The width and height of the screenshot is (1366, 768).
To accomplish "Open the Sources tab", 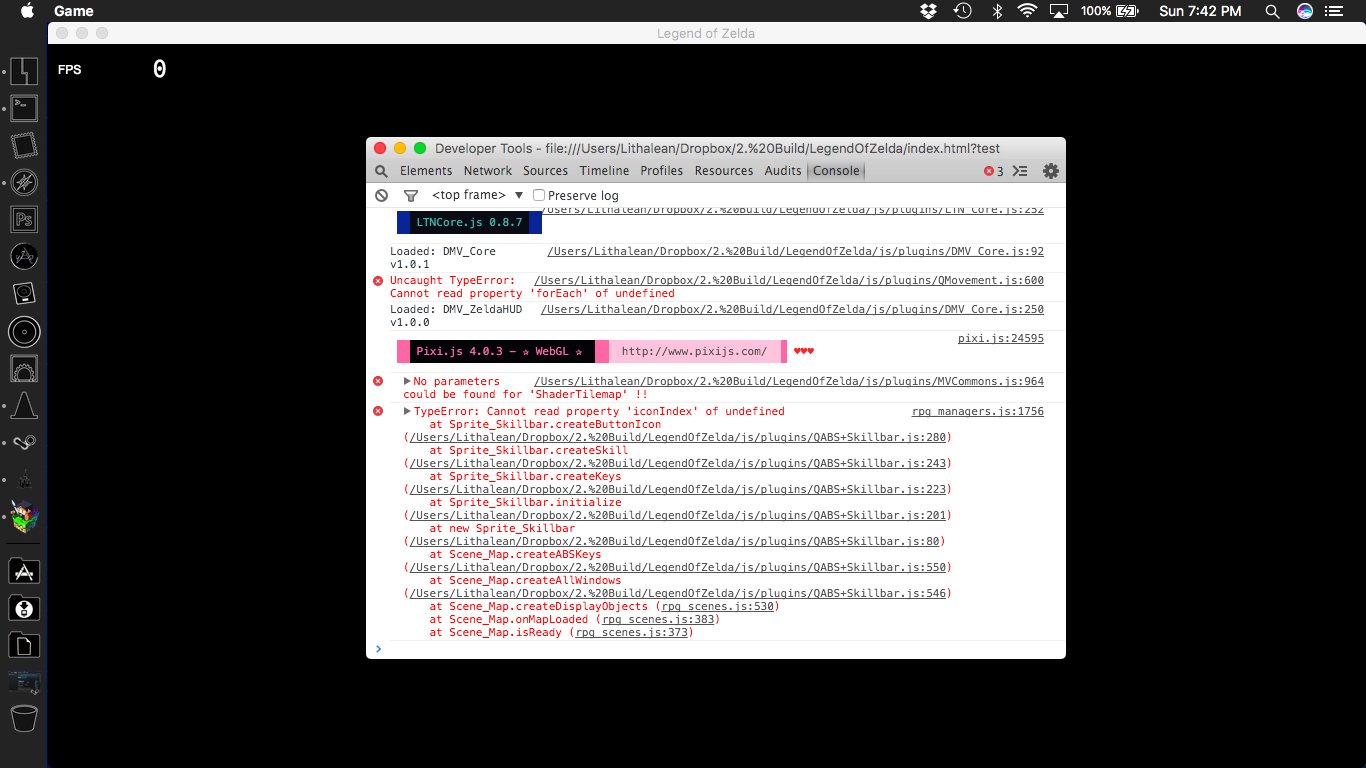I will pos(545,171).
